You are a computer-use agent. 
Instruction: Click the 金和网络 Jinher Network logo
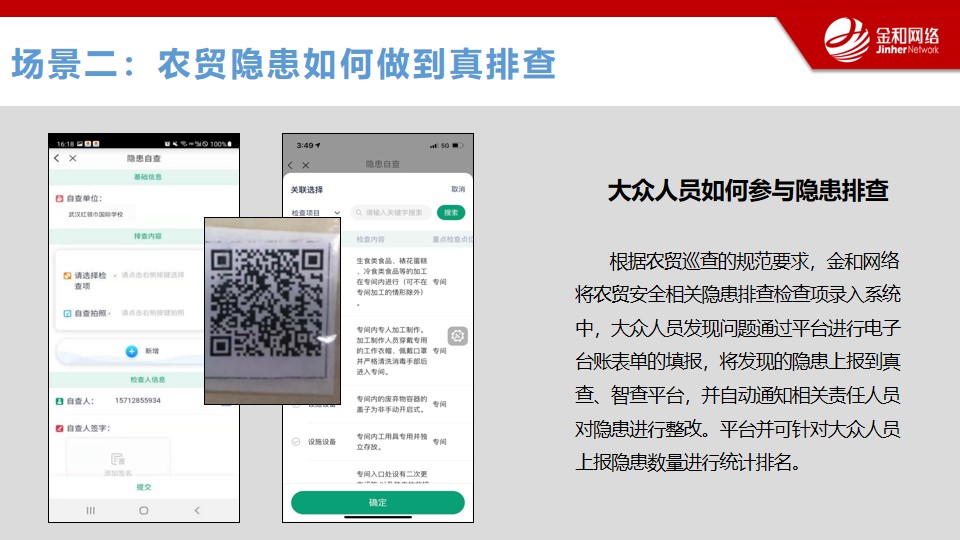click(881, 40)
